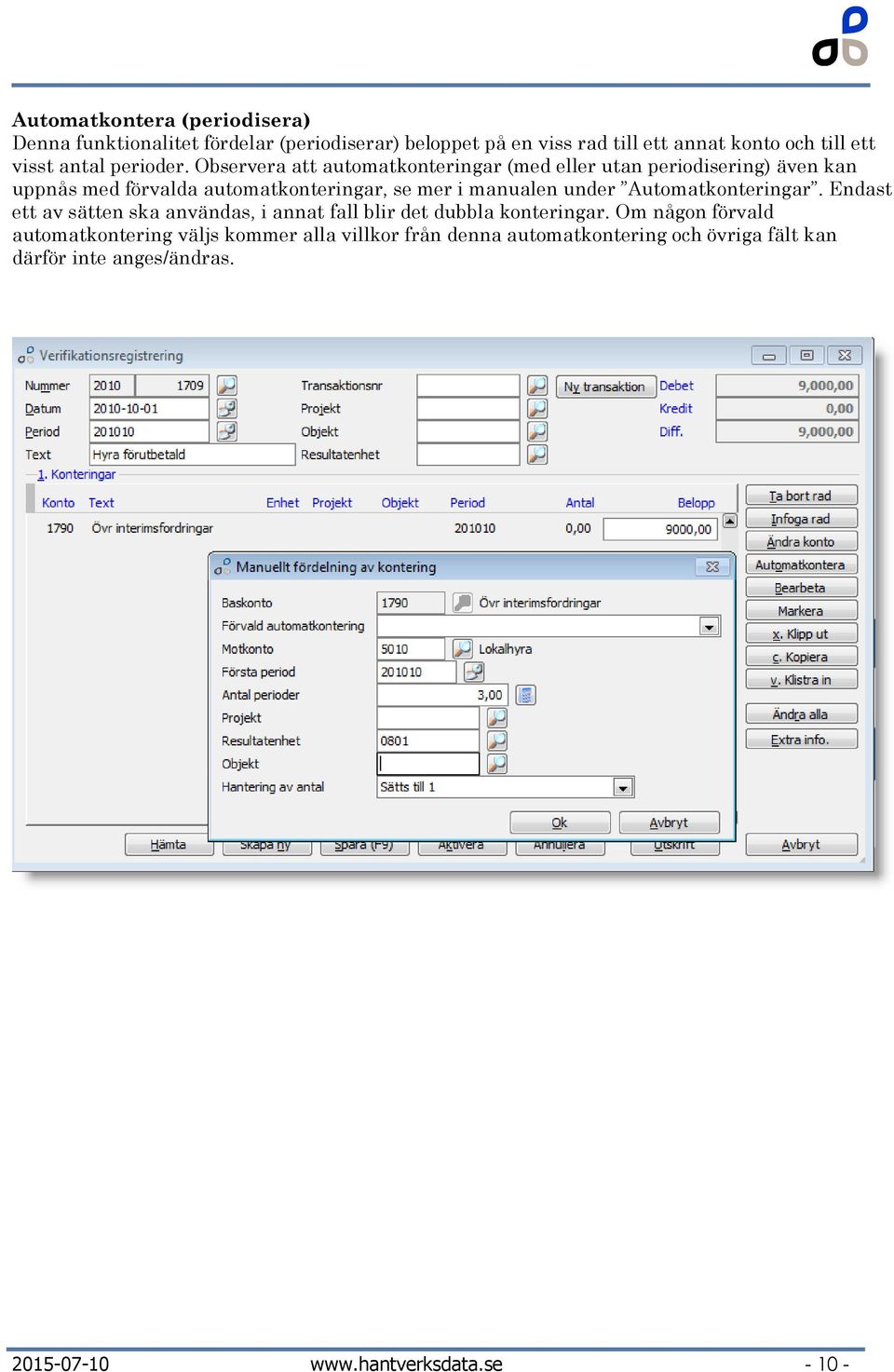Click Avbryt at bottom of Verifikationsregistrering window
The height and width of the screenshot is (1372, 894).
(x=801, y=845)
